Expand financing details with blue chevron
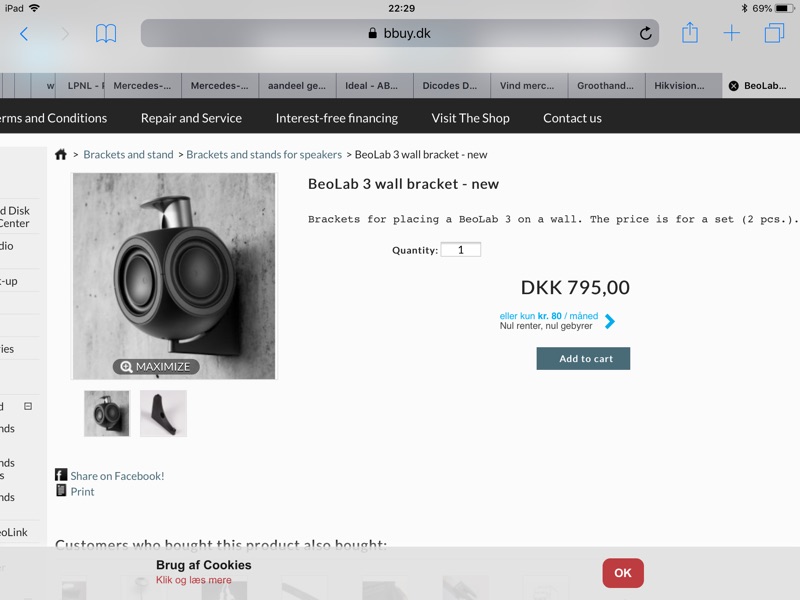The image size is (800, 600). click(610, 321)
